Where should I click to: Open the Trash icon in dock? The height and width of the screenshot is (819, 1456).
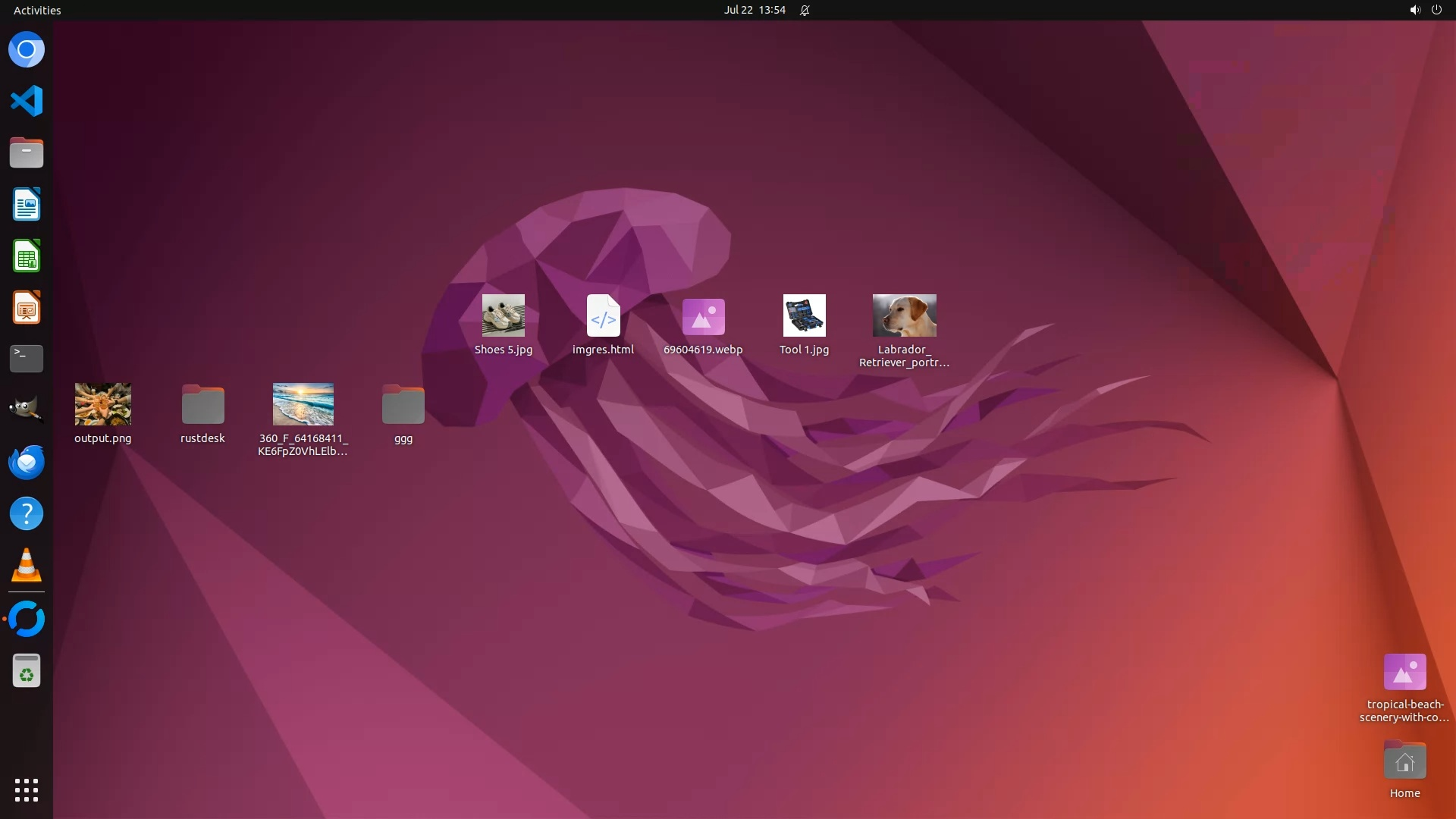27,671
